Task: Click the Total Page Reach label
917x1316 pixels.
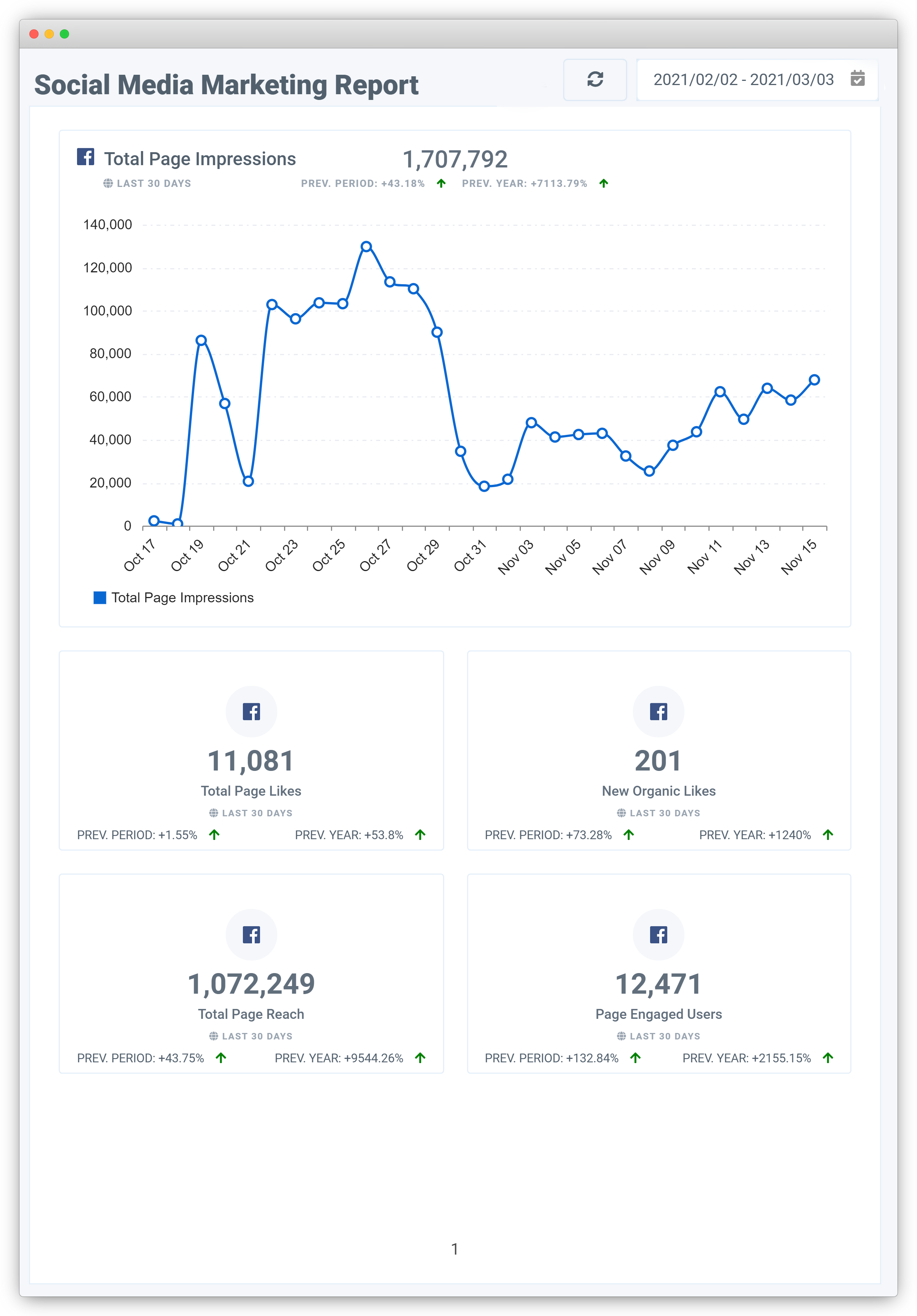Action: [251, 1014]
